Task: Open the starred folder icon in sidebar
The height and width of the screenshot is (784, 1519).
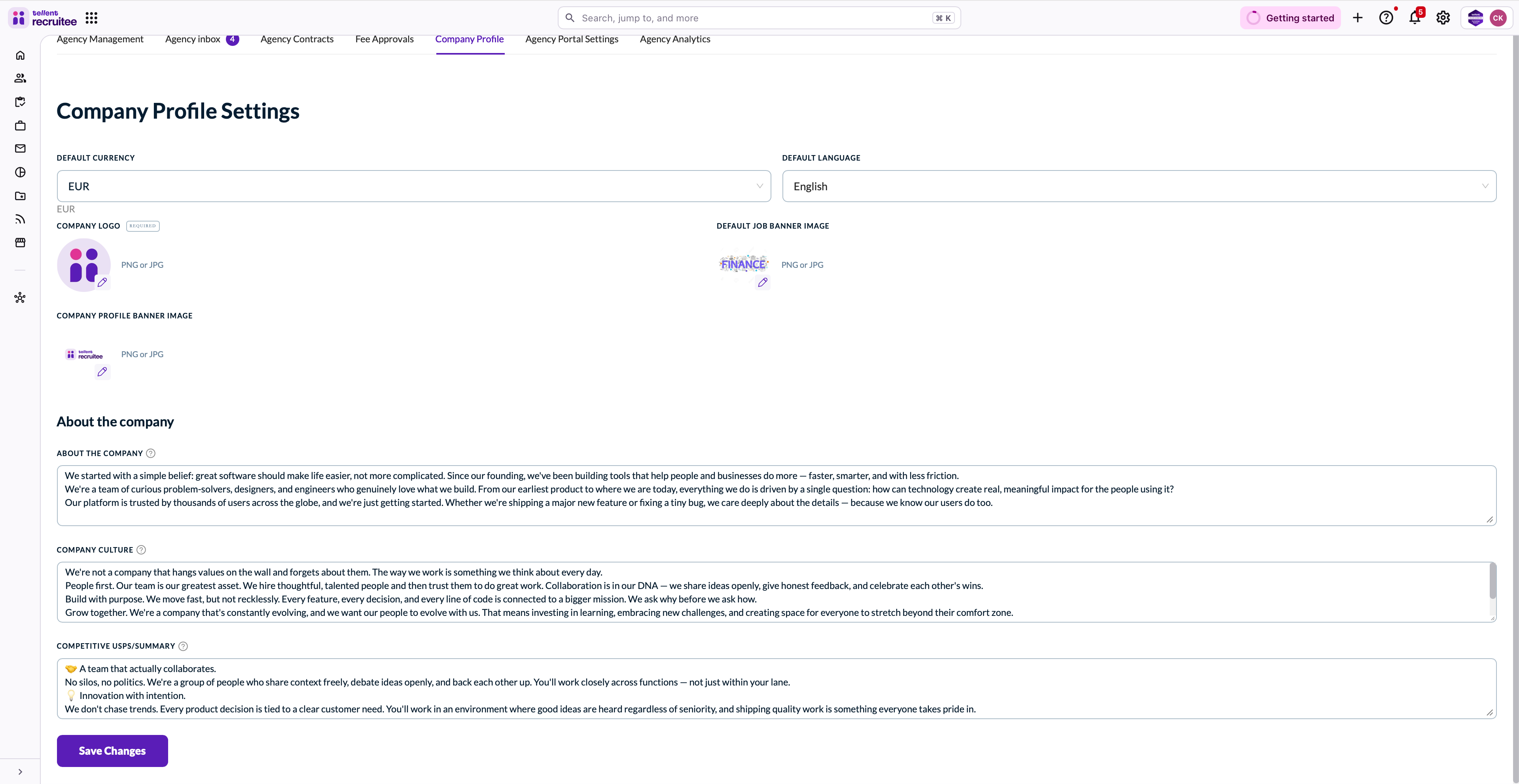Action: 20,196
